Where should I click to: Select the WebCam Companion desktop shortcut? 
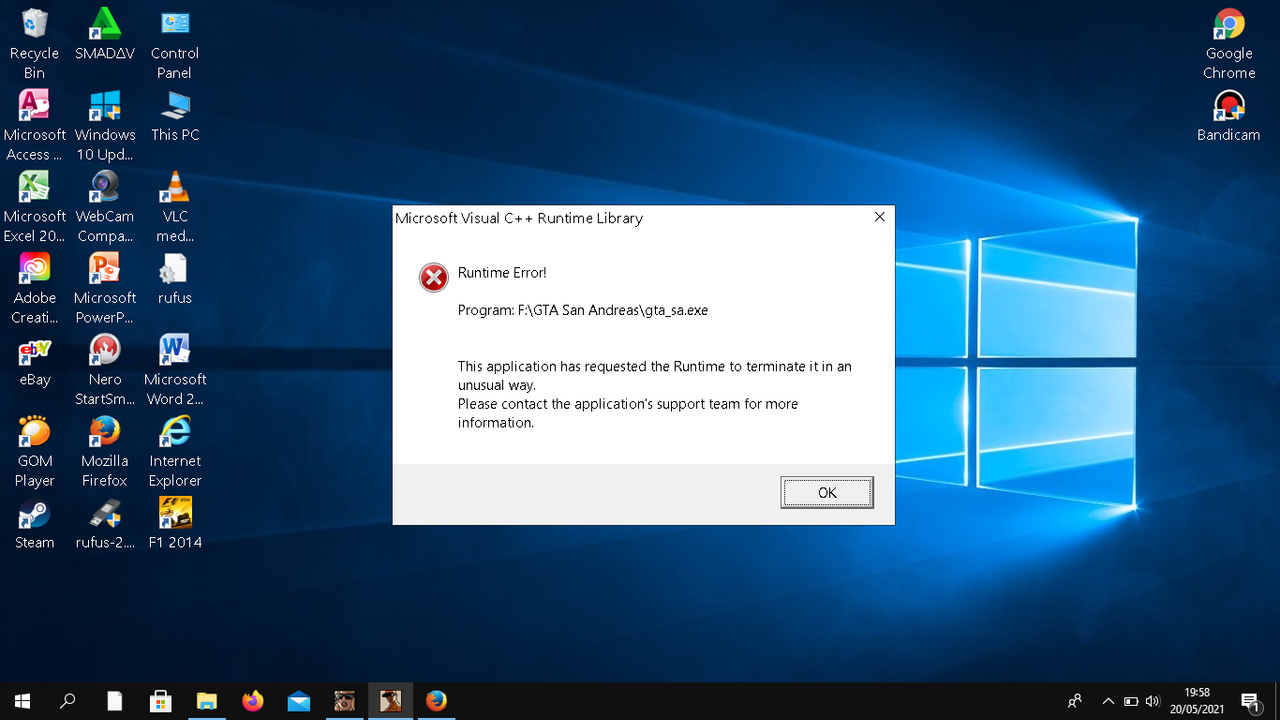[105, 208]
